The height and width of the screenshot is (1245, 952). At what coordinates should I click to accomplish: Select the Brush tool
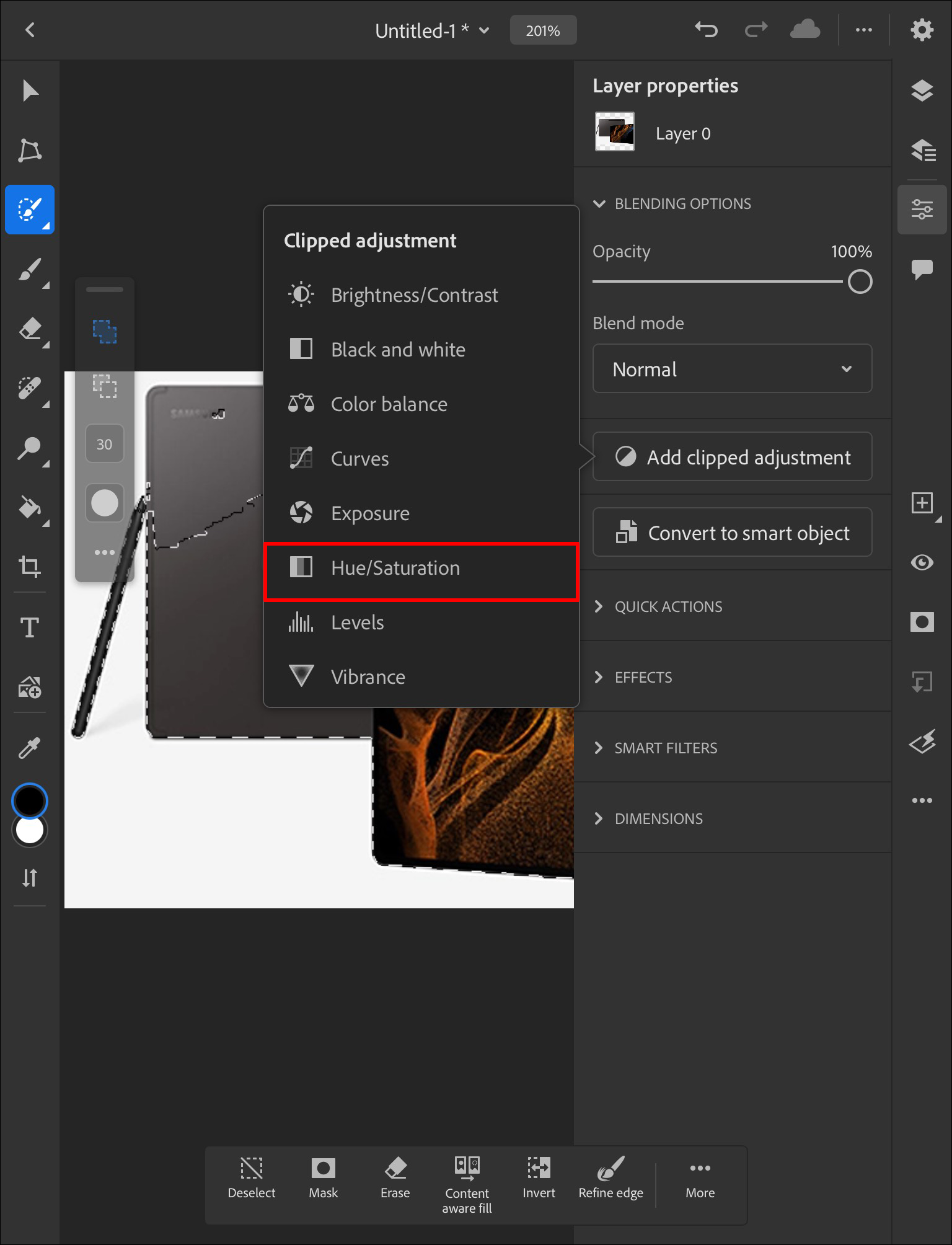[x=30, y=269]
